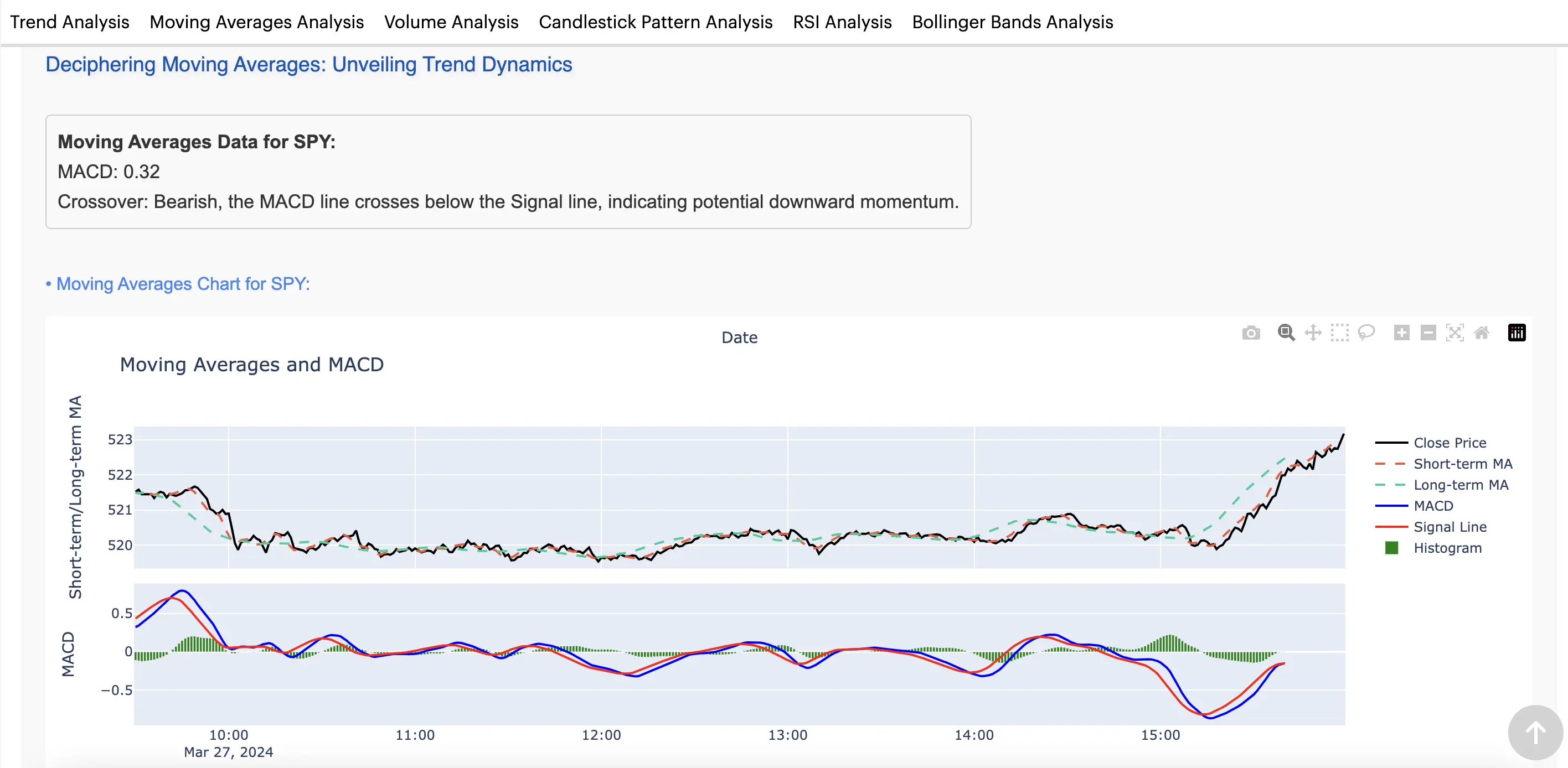The image size is (1568, 768).
Task: Click the Date axis title
Action: (x=739, y=338)
